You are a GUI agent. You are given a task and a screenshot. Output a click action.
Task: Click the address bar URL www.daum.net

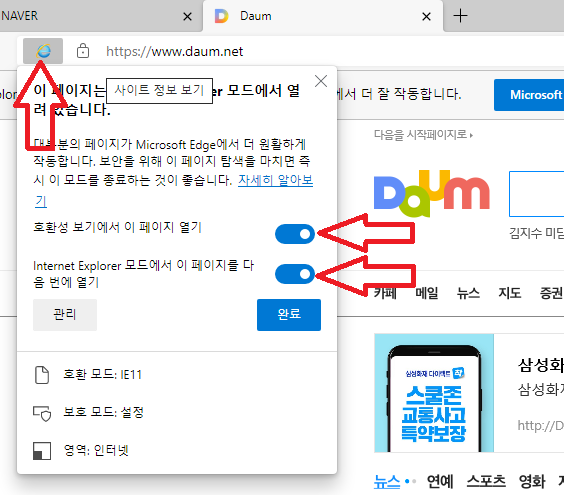175,51
